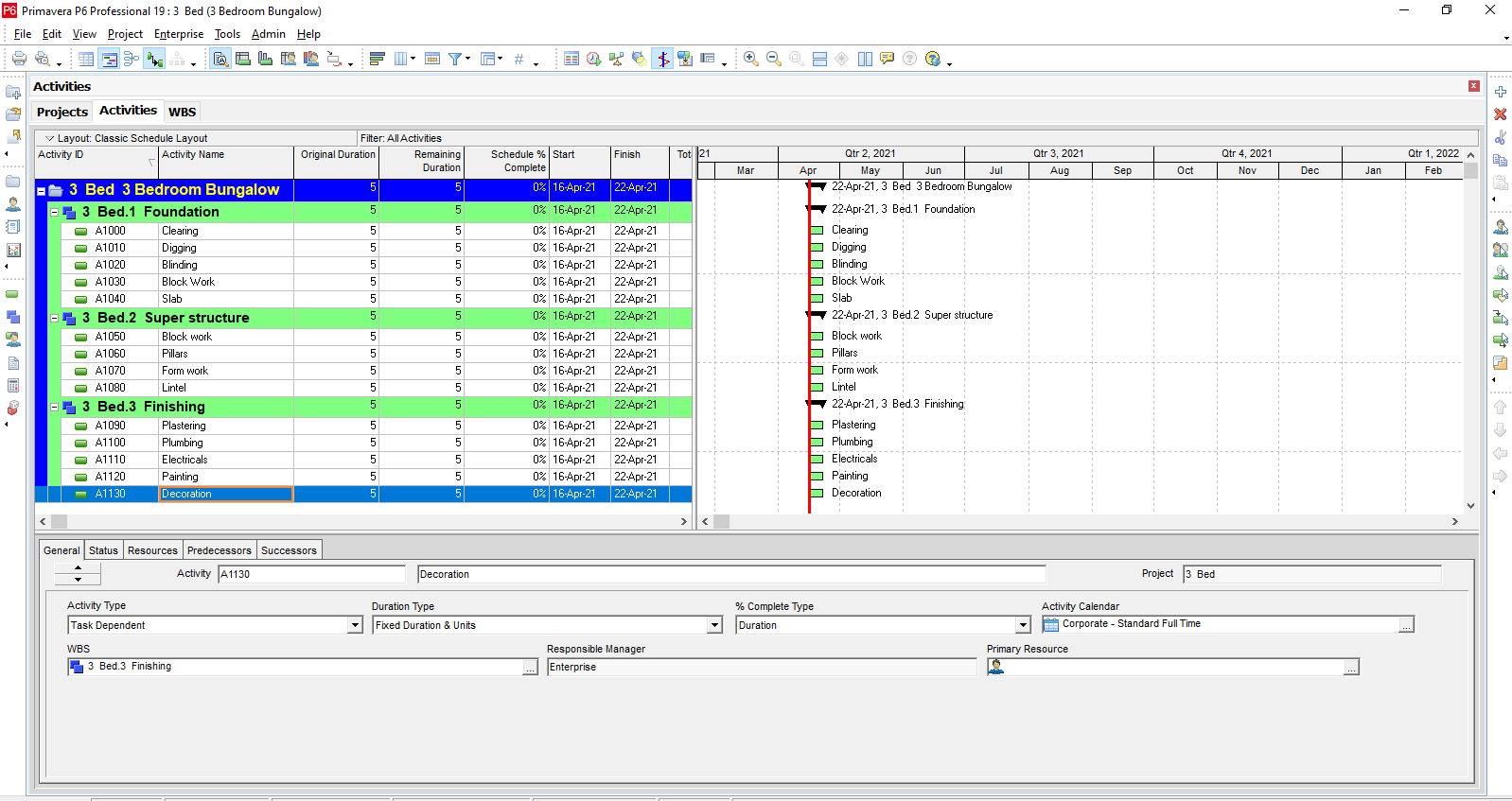
Task: Click the Progress Spotlight icon
Action: [640, 59]
